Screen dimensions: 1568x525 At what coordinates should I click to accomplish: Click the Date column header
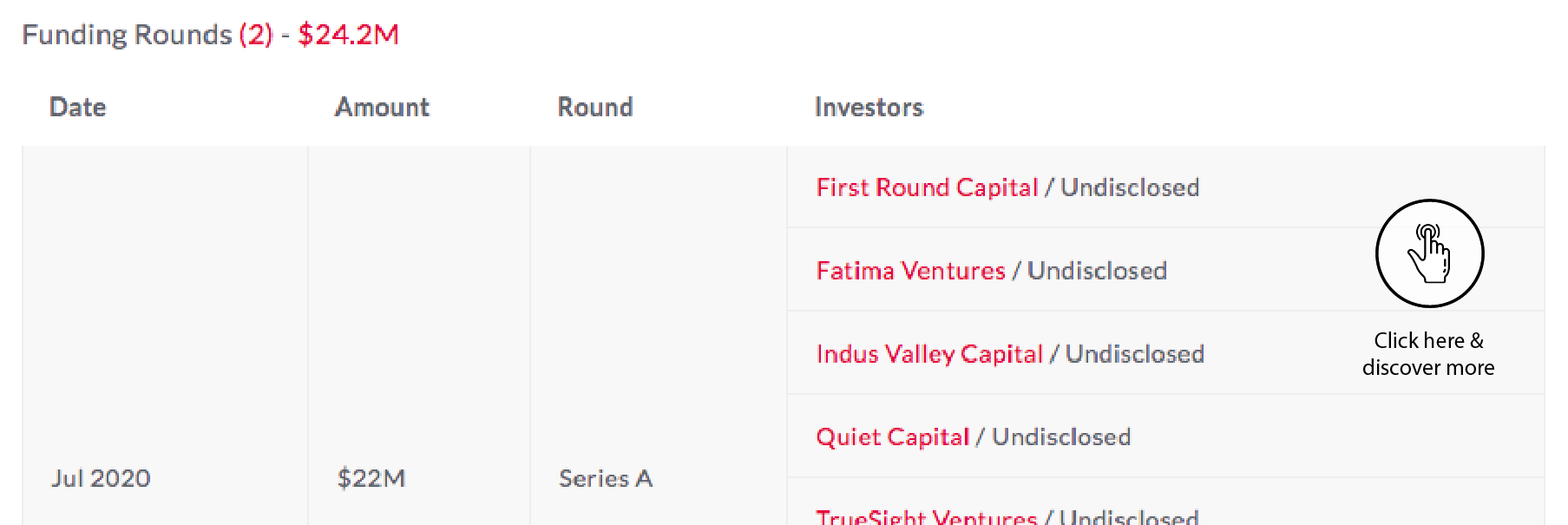78,107
